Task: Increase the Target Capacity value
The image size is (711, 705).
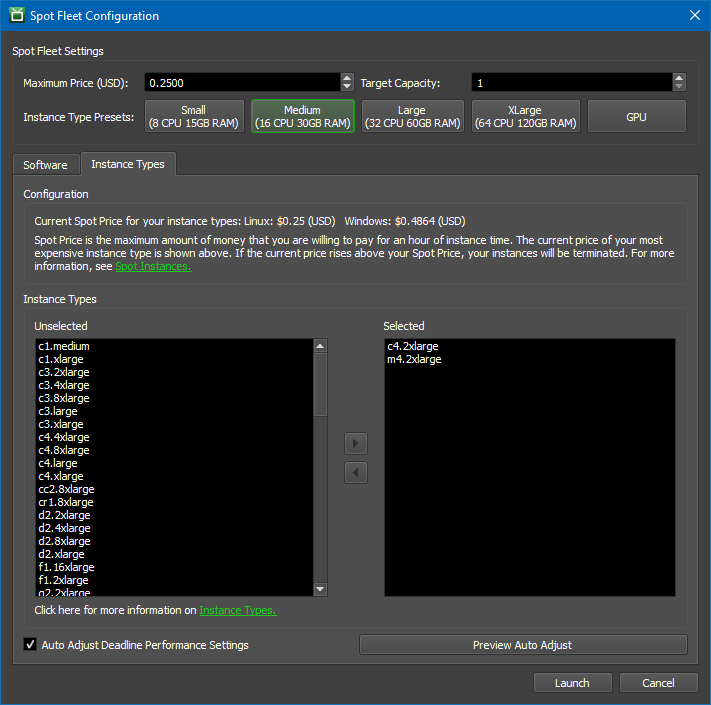Action: coord(679,78)
